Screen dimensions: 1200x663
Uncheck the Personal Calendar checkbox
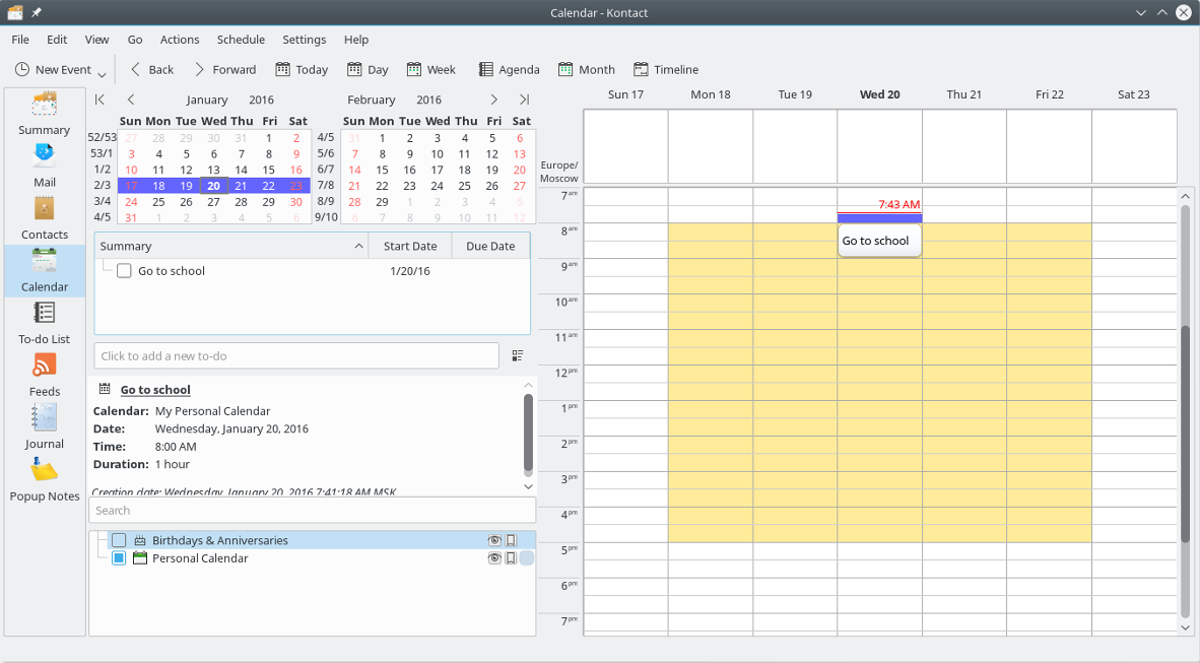[x=119, y=558]
